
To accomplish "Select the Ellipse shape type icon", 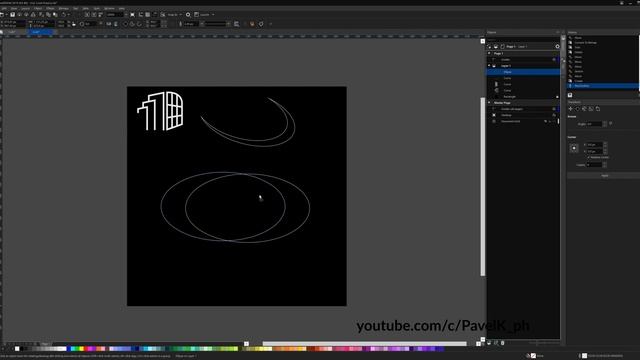I will click(125, 24).
